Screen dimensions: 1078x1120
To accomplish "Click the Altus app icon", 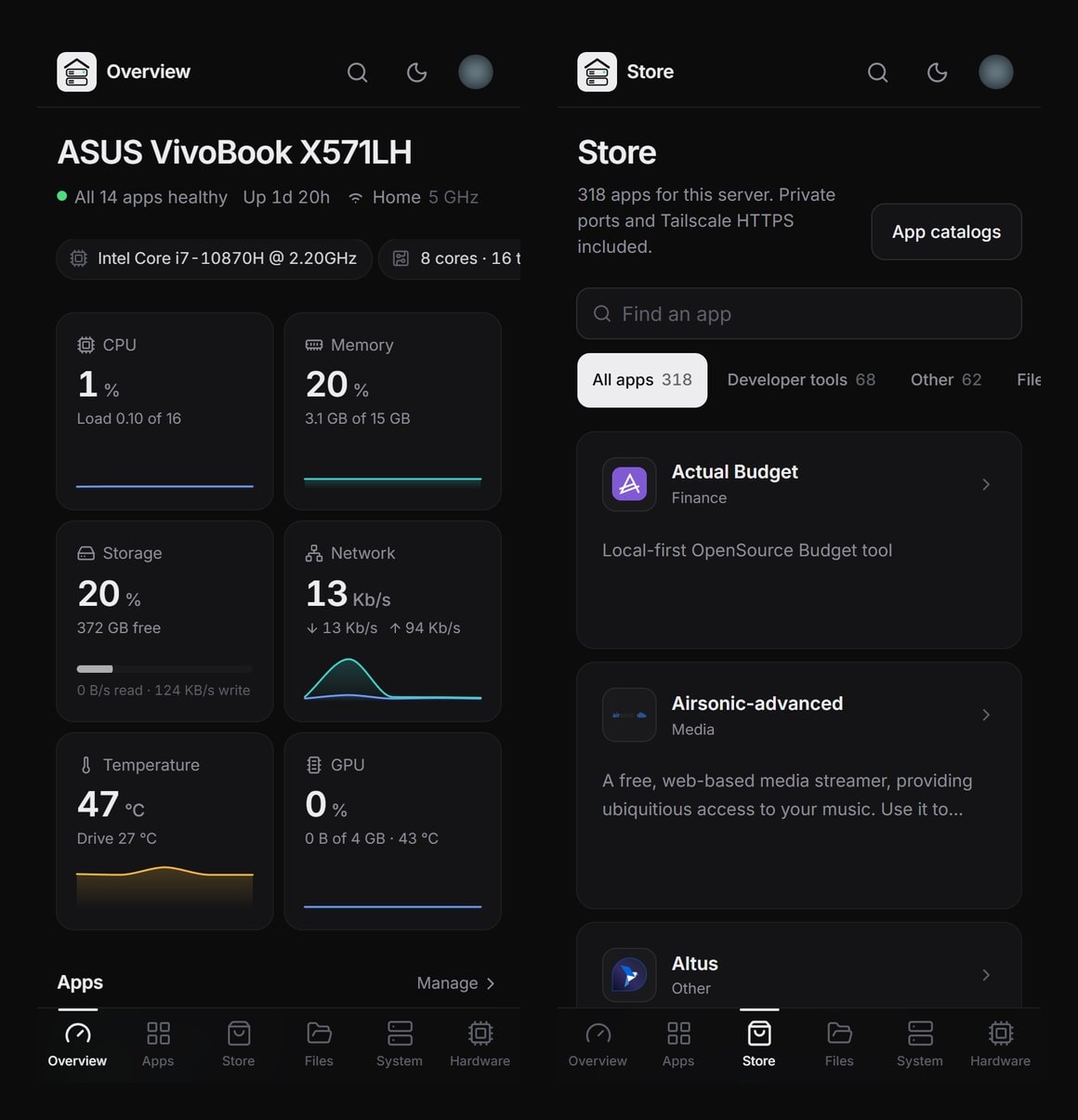I will click(629, 975).
